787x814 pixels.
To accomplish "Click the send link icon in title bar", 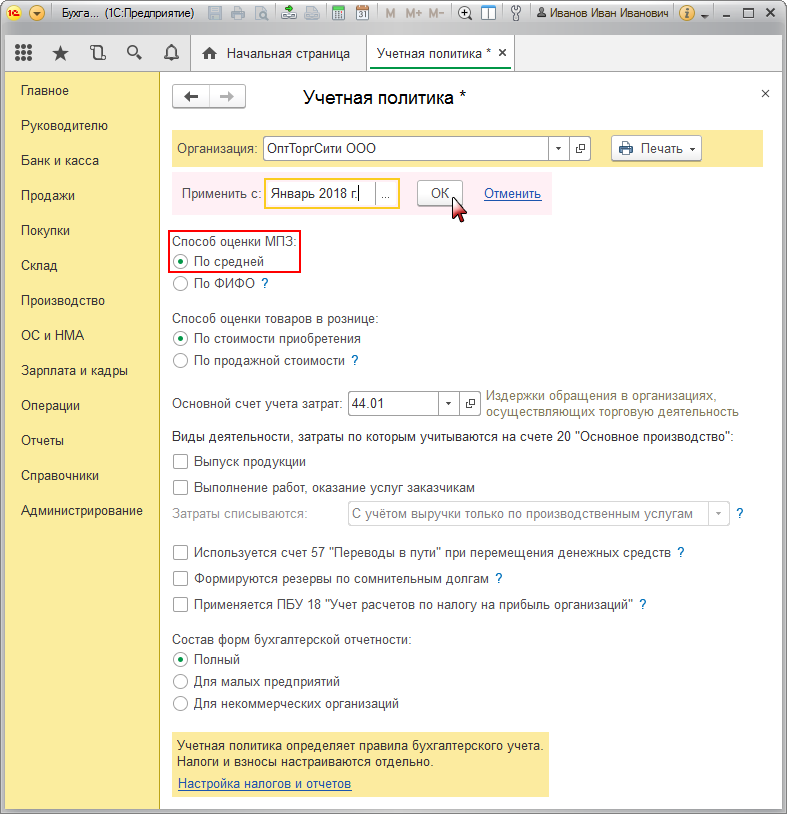I will coord(289,13).
